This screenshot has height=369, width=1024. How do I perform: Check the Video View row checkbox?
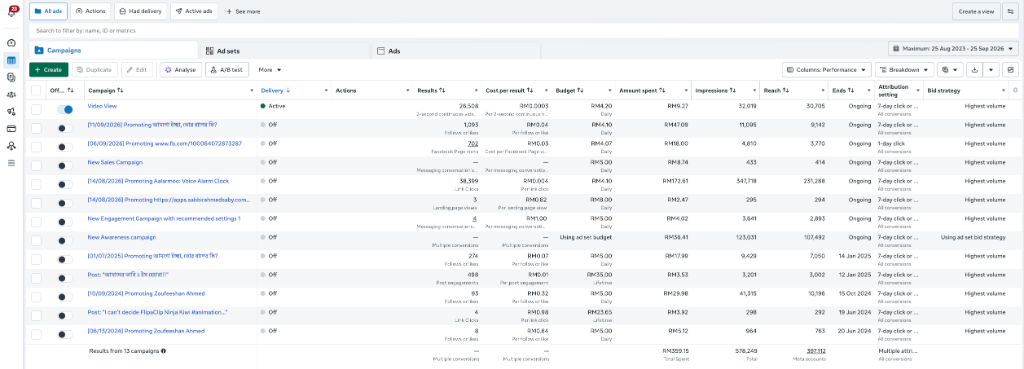coord(36,110)
